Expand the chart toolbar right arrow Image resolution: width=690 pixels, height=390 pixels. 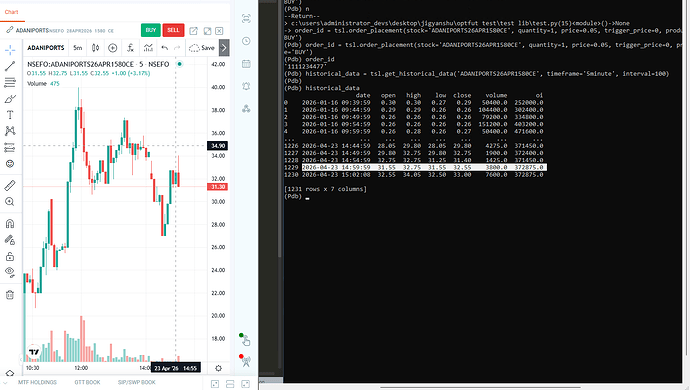224,48
